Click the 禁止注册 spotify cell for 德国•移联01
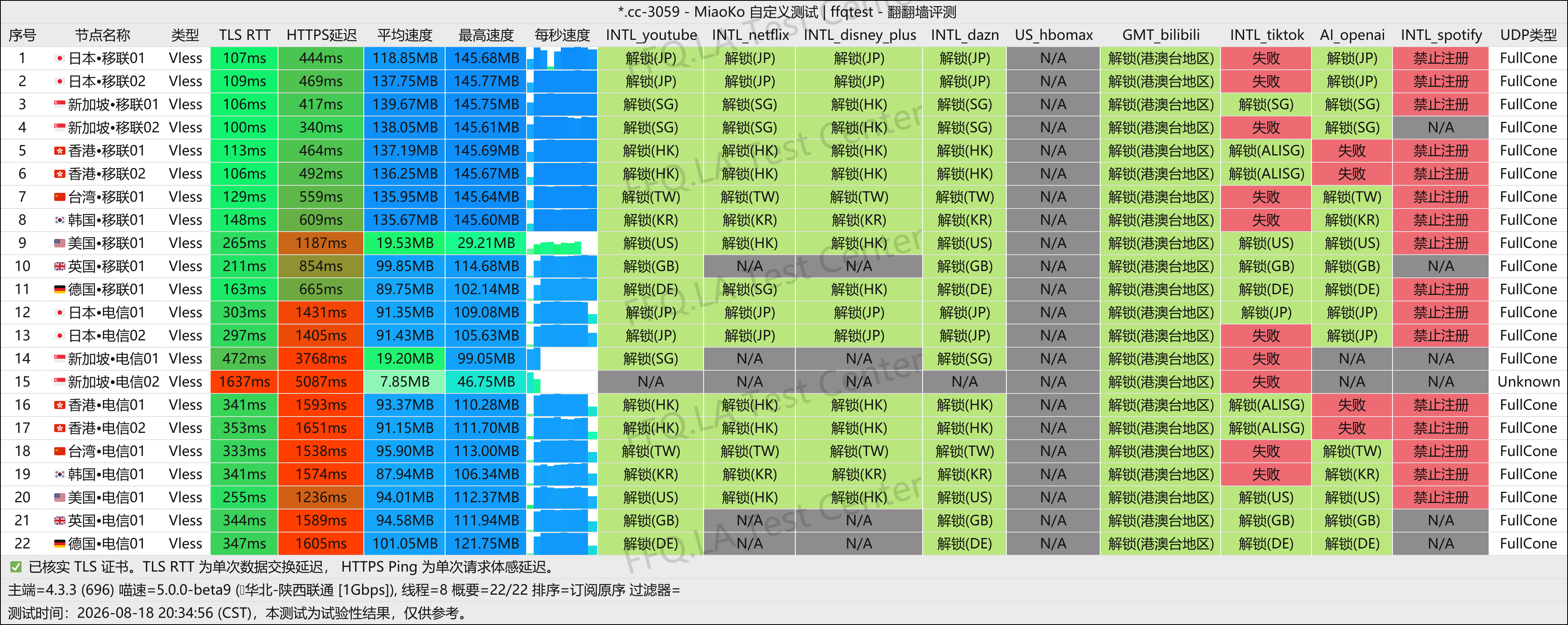Image resolution: width=1568 pixels, height=625 pixels. (x=1441, y=289)
